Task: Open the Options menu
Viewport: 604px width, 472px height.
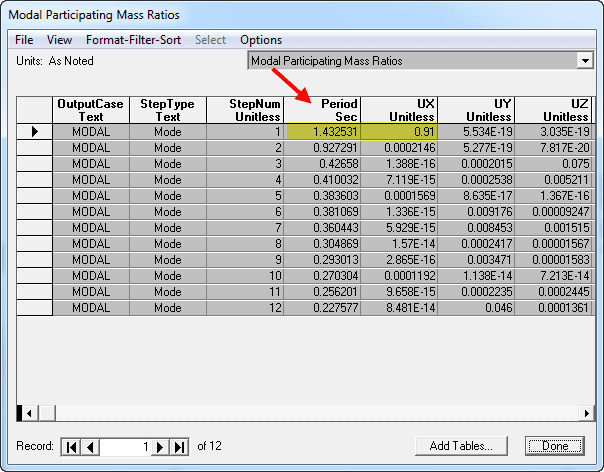Action: click(x=261, y=40)
